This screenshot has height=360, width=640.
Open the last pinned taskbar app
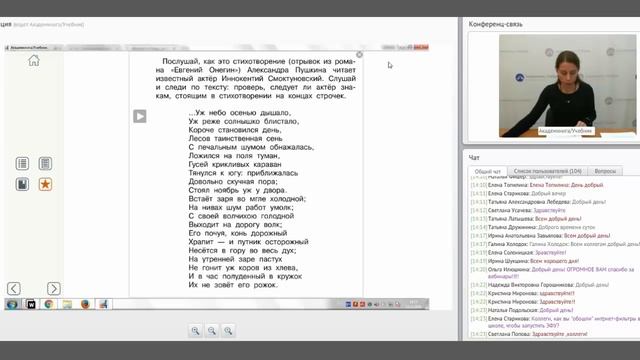point(103,304)
